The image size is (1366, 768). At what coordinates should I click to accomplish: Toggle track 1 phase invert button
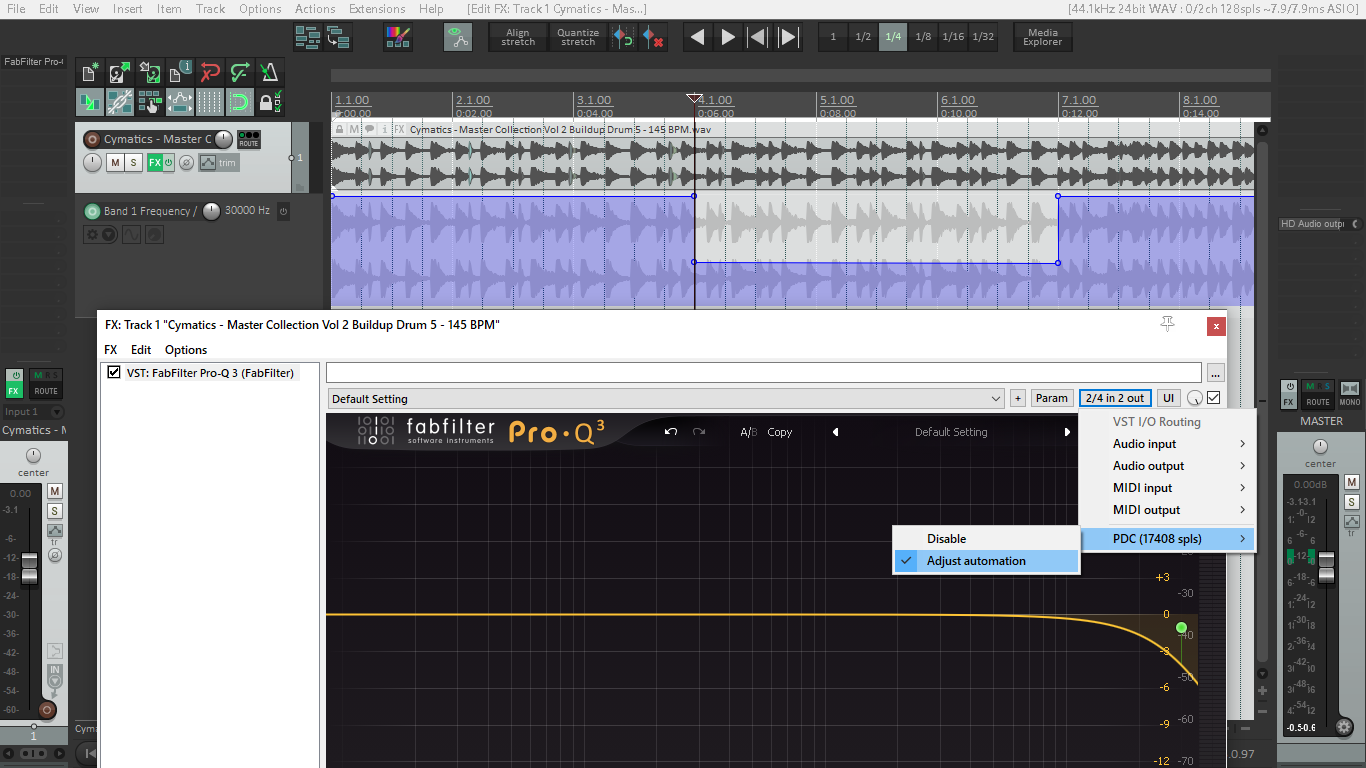[x=186, y=163]
